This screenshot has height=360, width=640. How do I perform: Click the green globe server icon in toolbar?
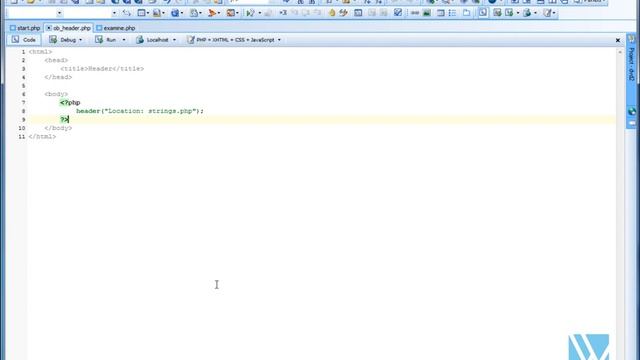527,13
